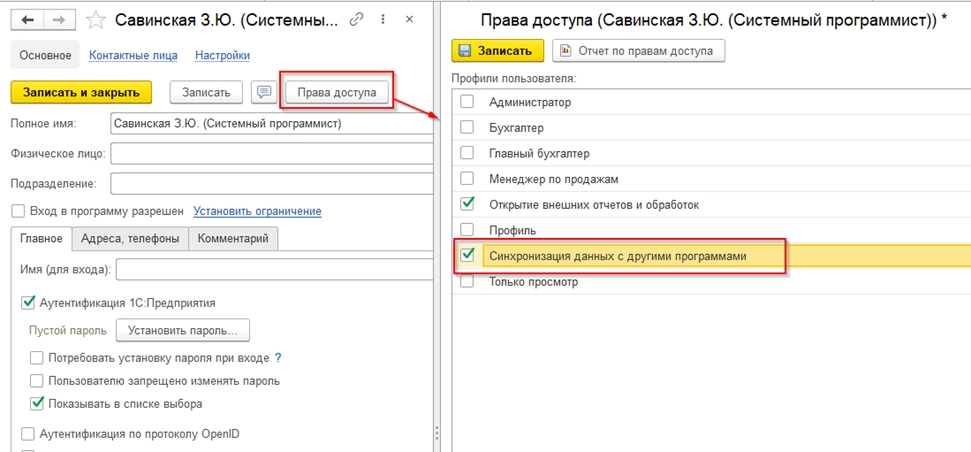Open the Отчет по правам доступа report

click(x=639, y=50)
